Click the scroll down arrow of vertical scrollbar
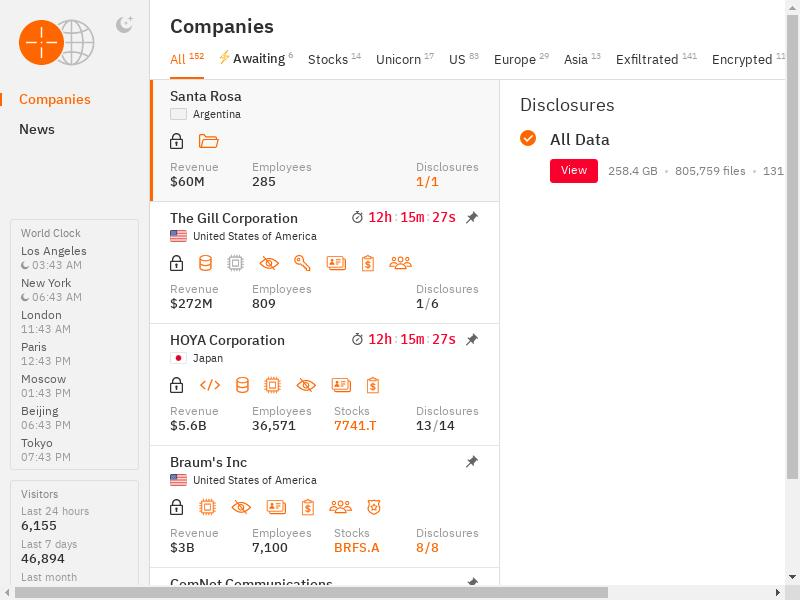This screenshot has width=800, height=600. 792,577
